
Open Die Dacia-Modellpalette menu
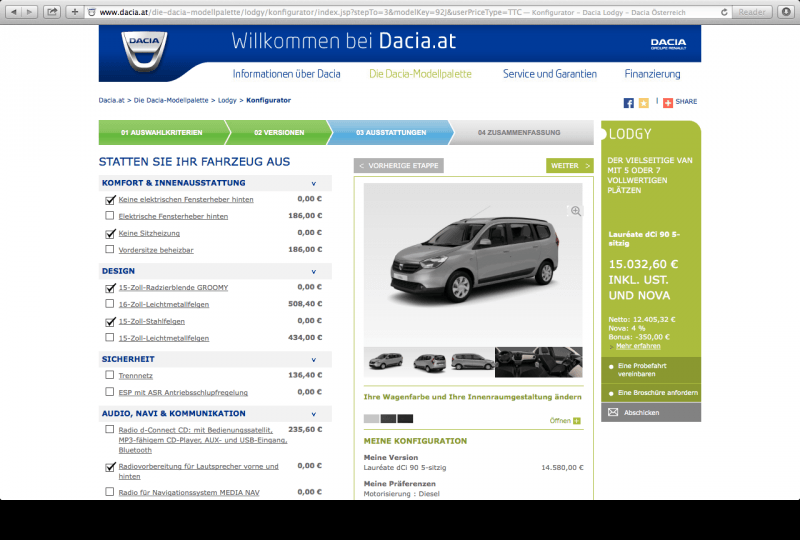click(x=420, y=74)
